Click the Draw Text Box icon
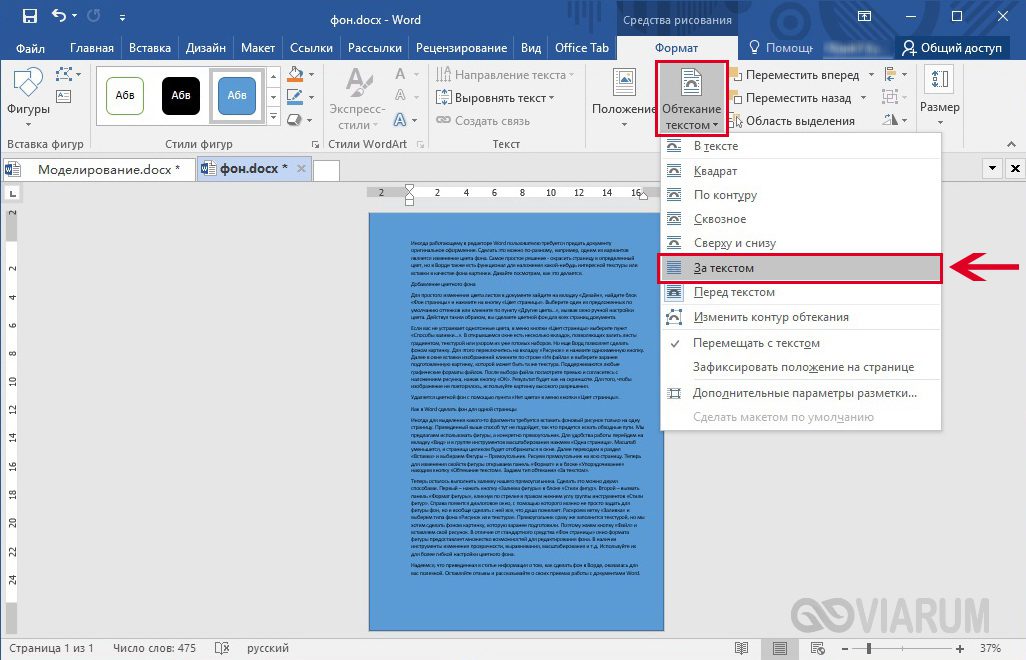 pos(63,97)
